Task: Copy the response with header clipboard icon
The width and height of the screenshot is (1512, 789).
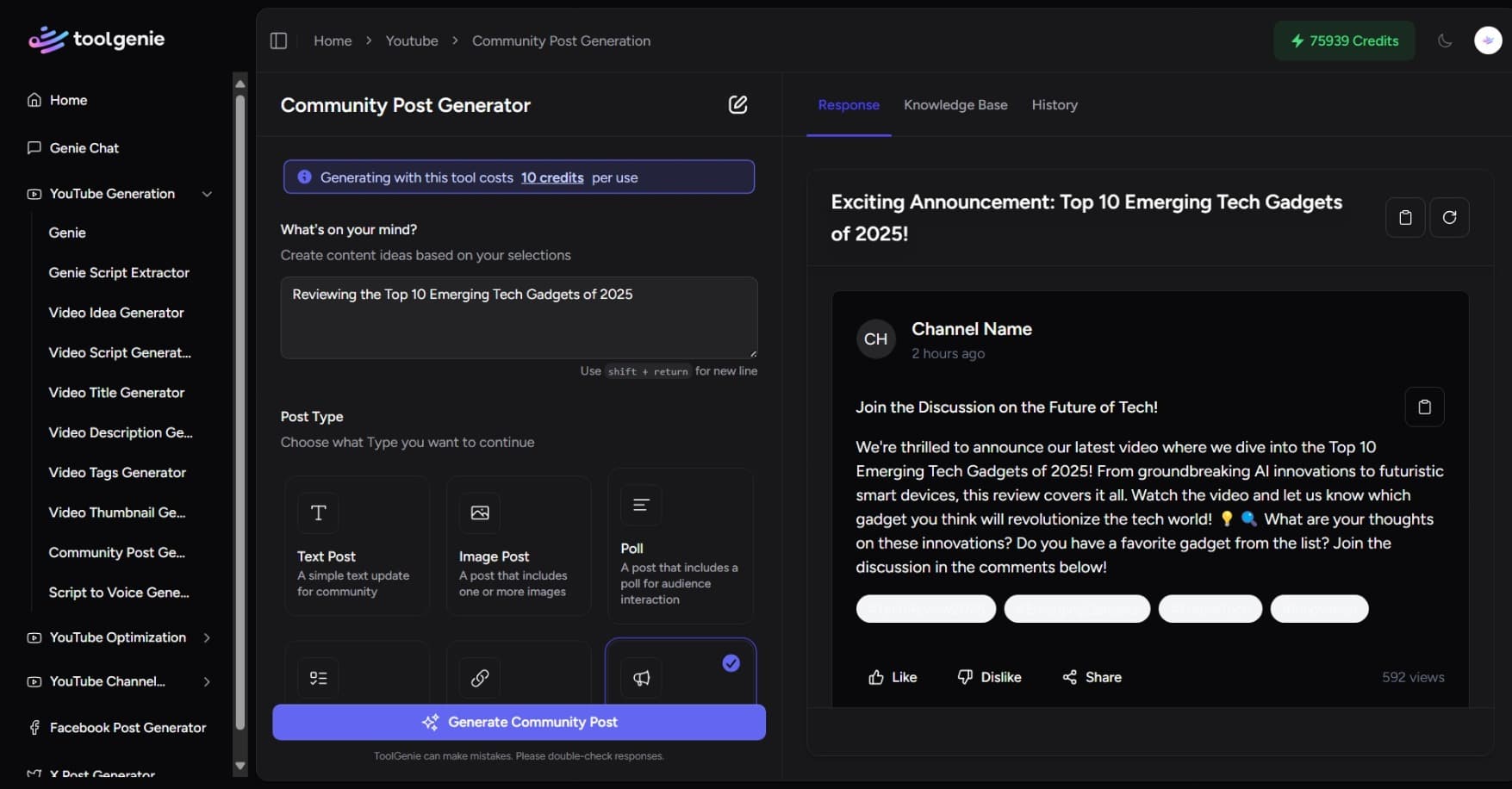Action: click(1405, 217)
